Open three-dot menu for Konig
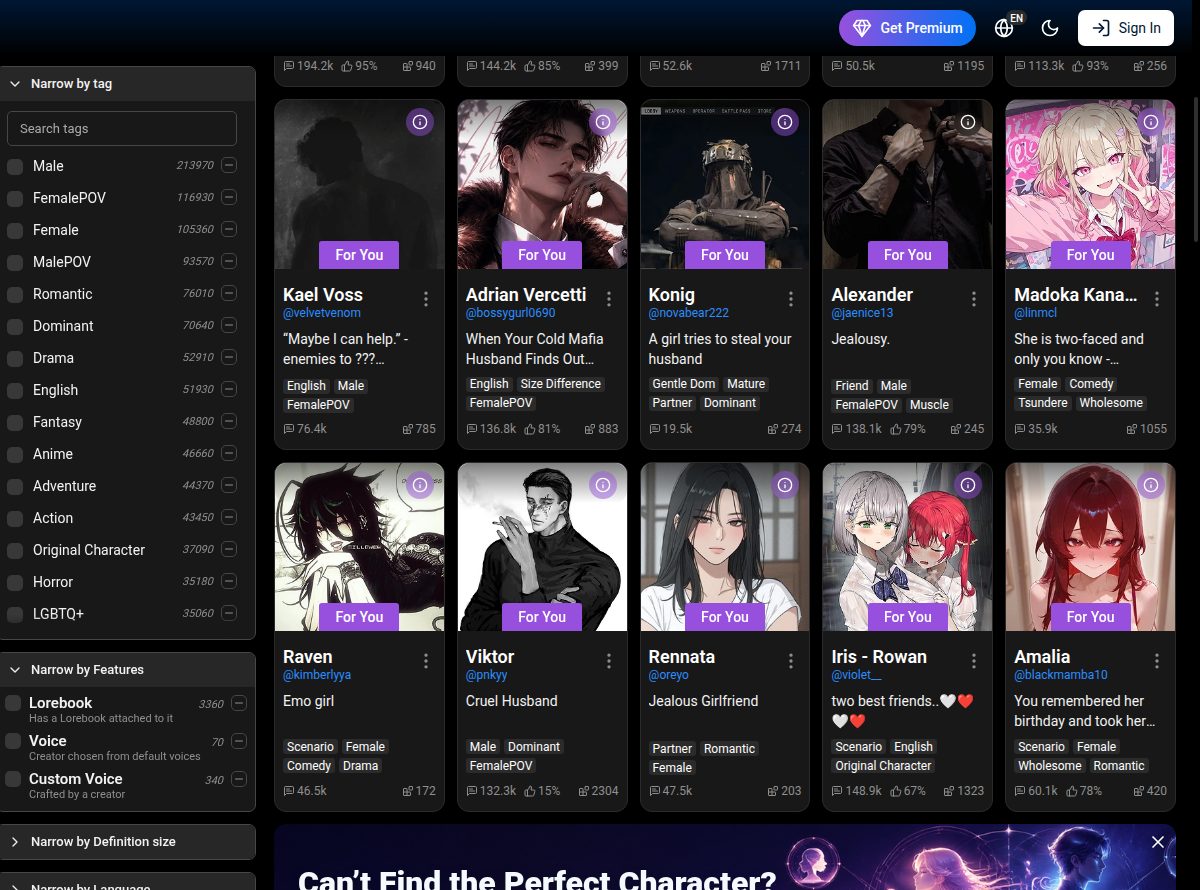This screenshot has width=1200, height=890. click(791, 299)
